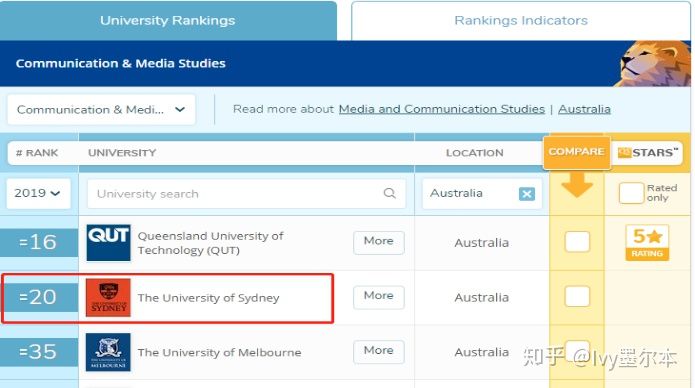Open the 5 star RATING badge
This screenshot has width=695, height=388.
[x=647, y=242]
